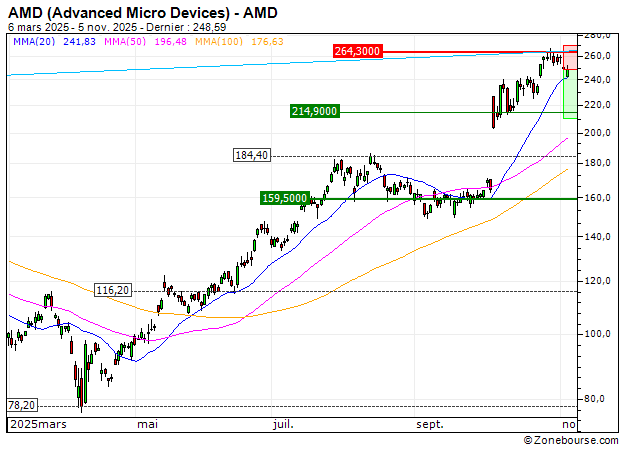Select the green 214,9000 support label

[314, 112]
